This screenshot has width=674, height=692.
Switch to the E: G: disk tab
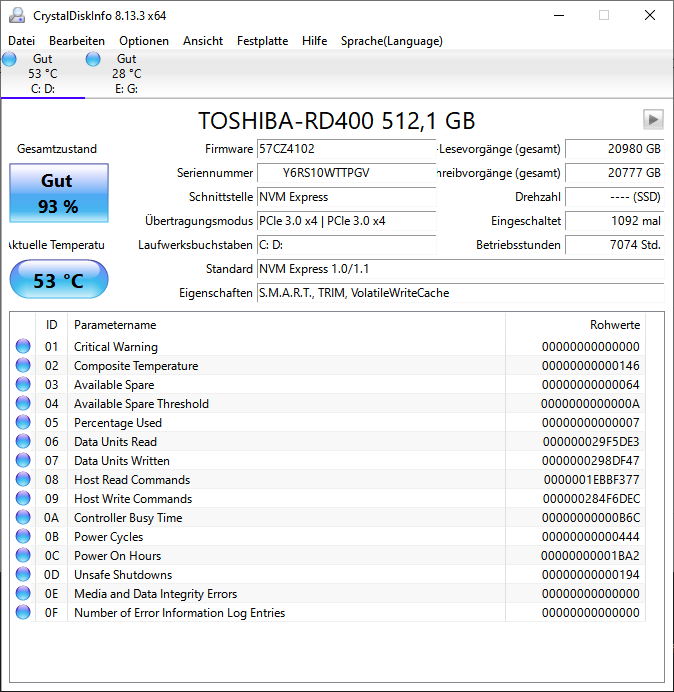pyautogui.click(x=127, y=74)
